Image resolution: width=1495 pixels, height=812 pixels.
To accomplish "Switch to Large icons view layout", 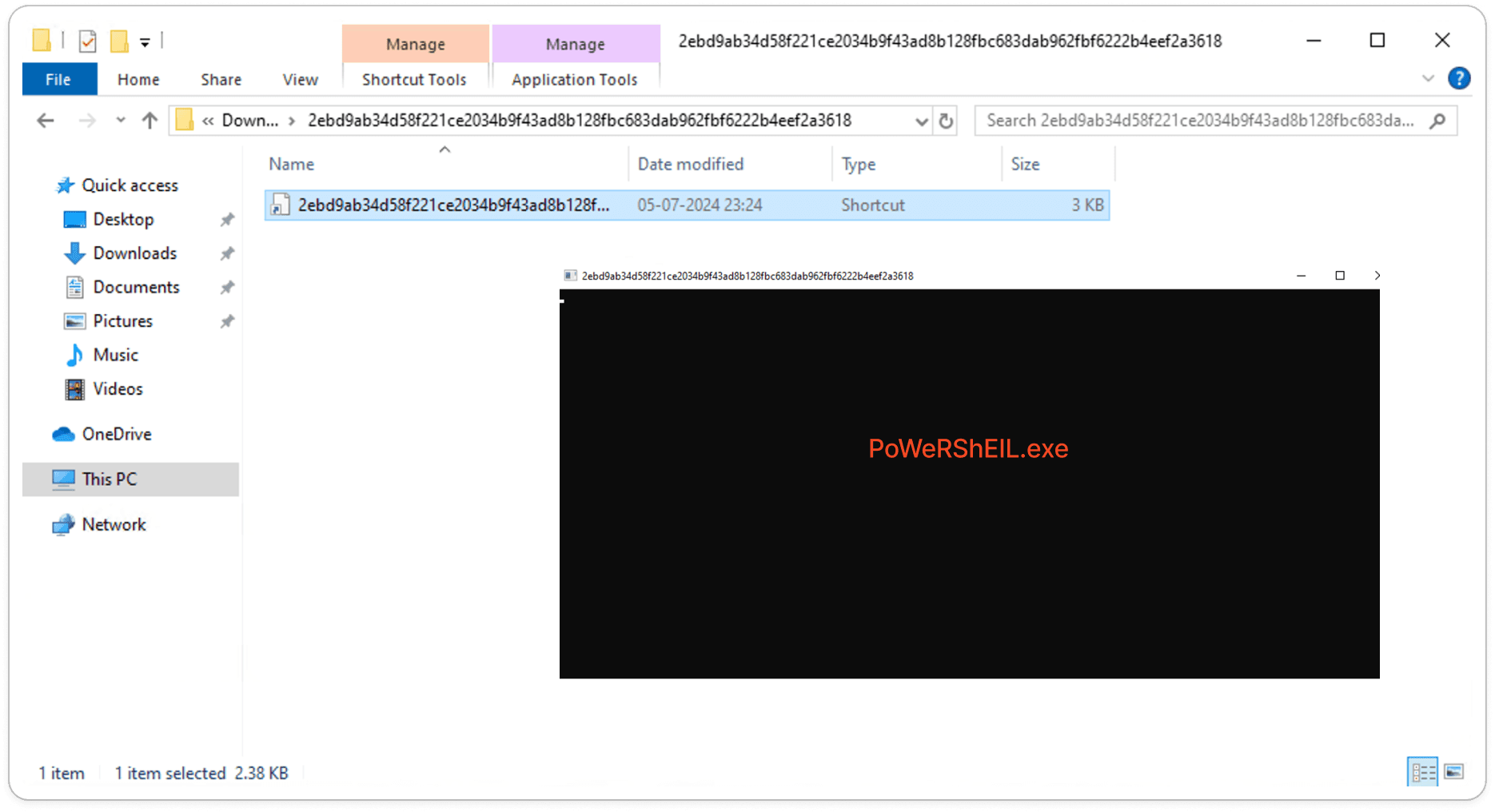I will [x=1454, y=772].
